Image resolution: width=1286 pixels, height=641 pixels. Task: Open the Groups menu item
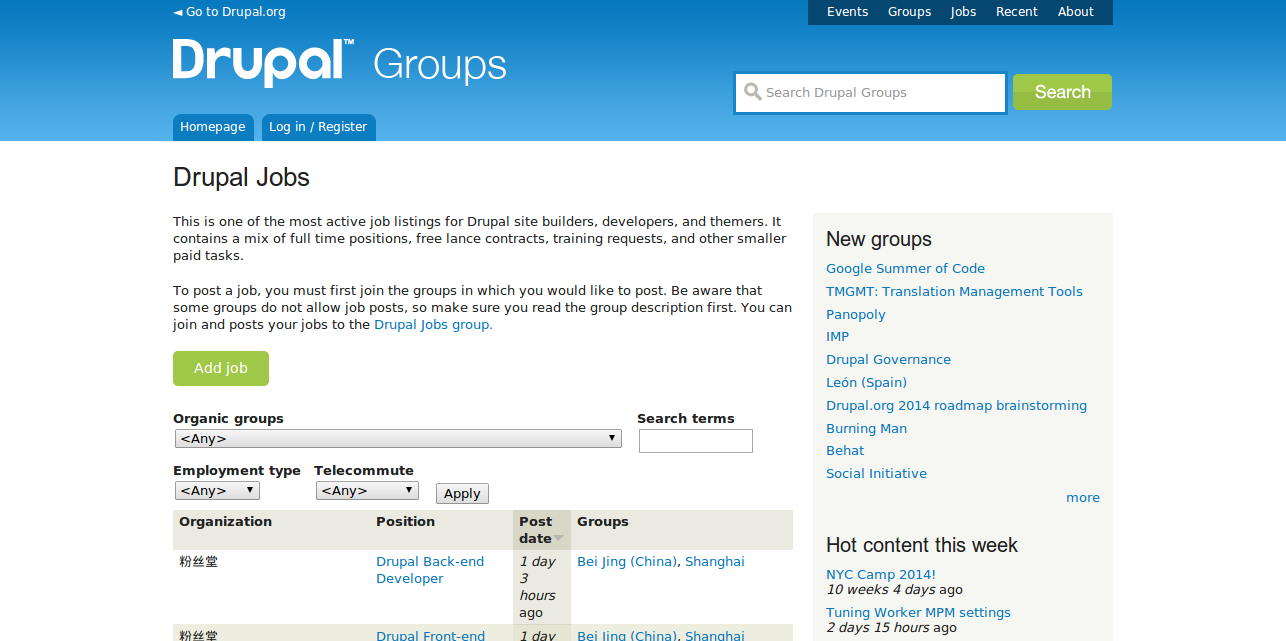[909, 12]
